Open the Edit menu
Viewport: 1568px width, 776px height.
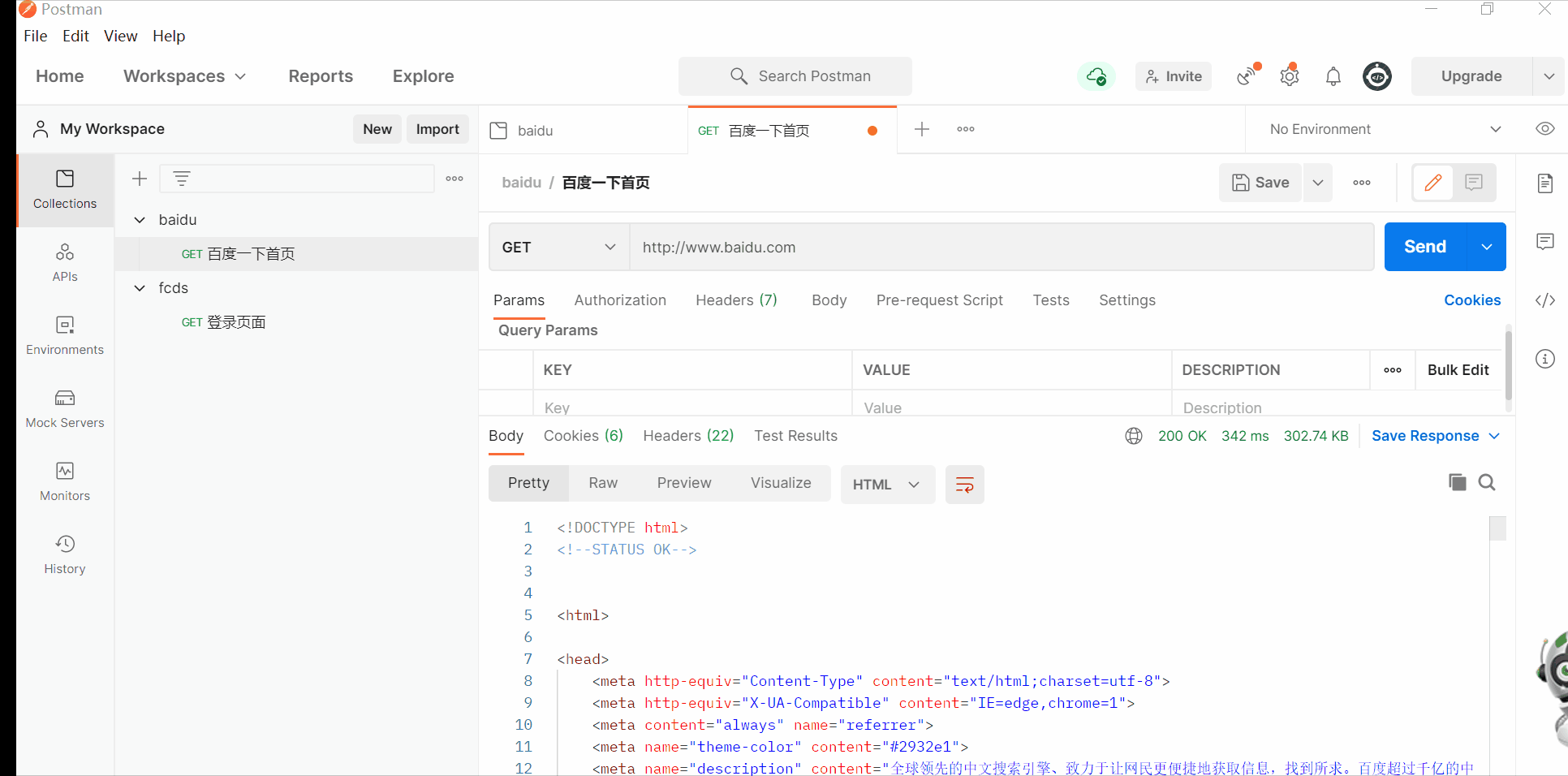75,36
